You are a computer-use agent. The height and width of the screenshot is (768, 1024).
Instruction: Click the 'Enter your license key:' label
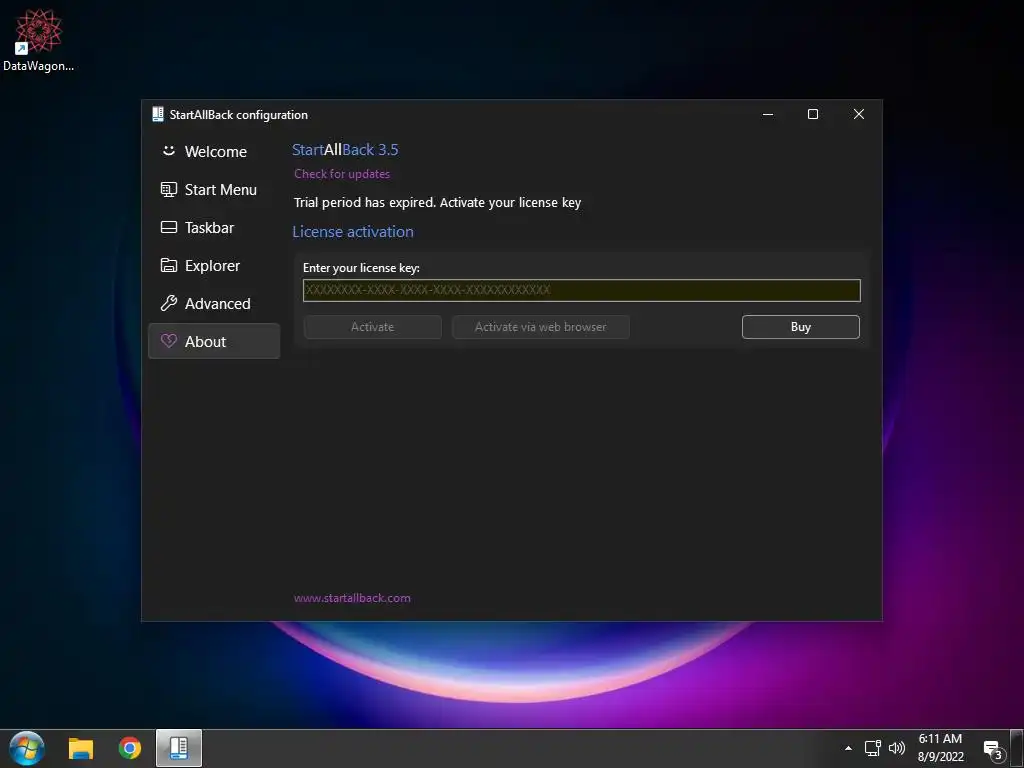tap(361, 268)
